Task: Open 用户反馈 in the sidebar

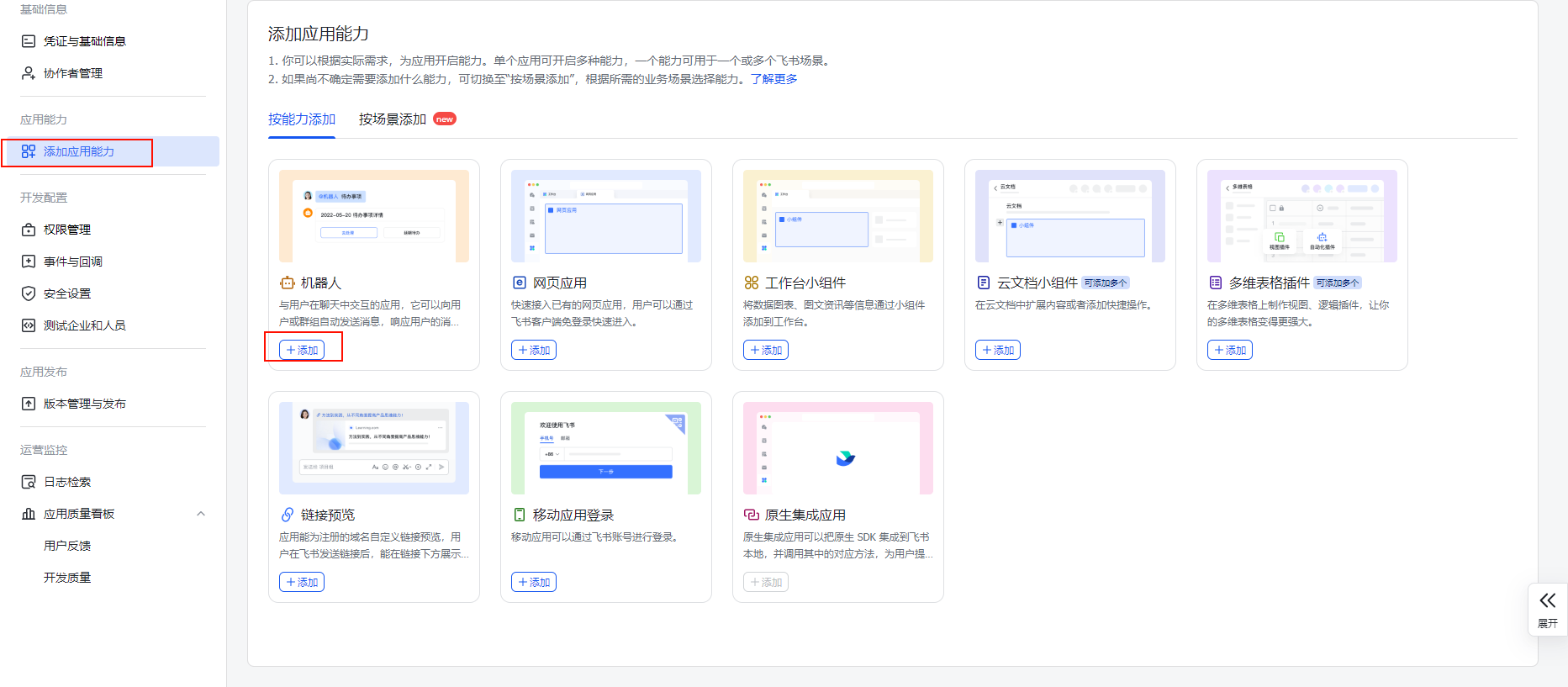Action: (x=67, y=546)
